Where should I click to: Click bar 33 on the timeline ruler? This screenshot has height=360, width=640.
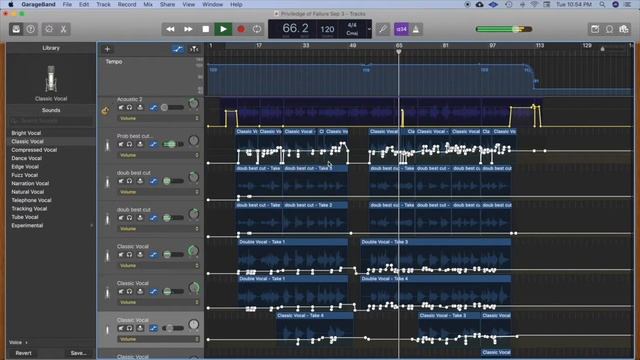[306, 46]
